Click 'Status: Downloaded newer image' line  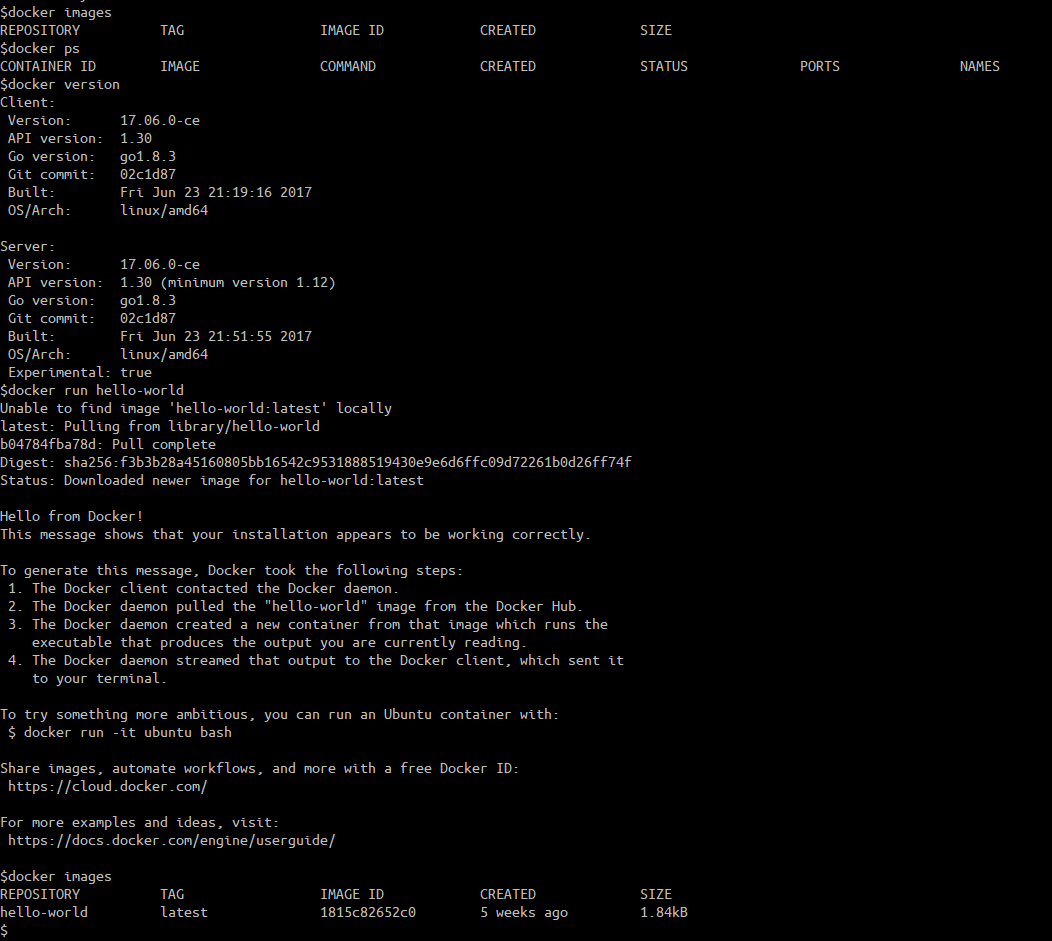coord(212,480)
